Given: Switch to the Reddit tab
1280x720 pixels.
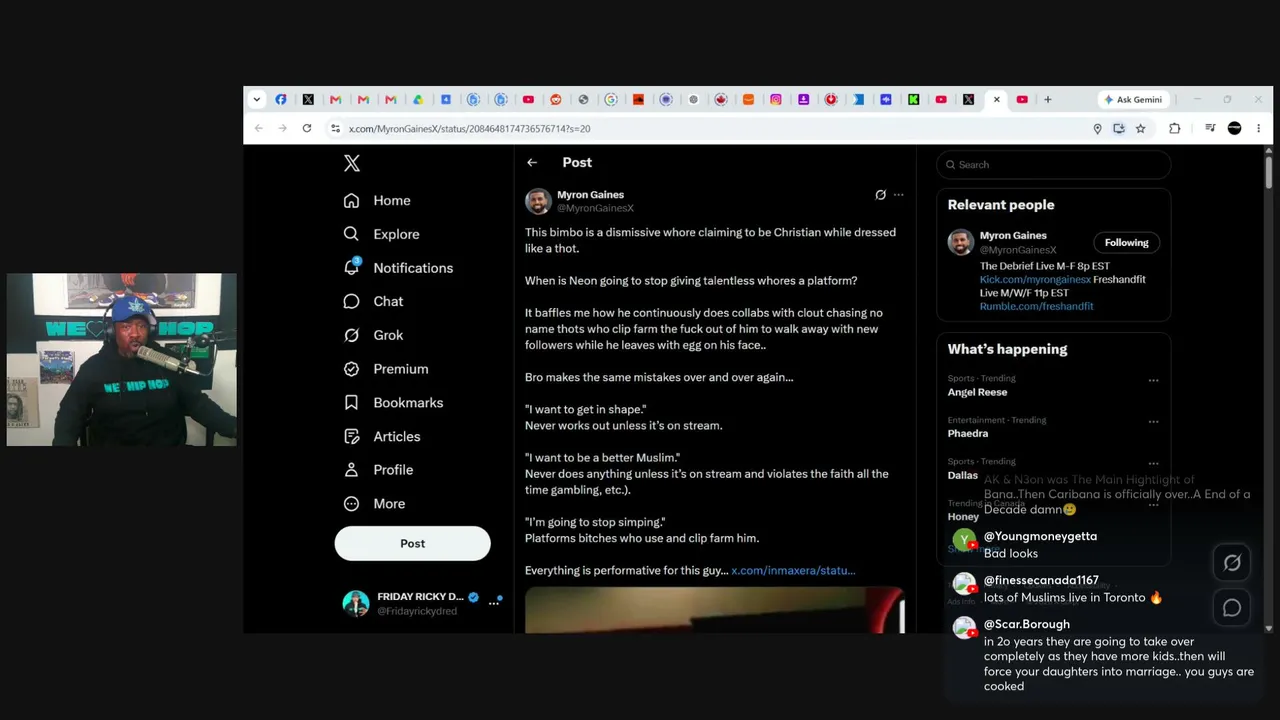Looking at the screenshot, I should click(x=556, y=99).
